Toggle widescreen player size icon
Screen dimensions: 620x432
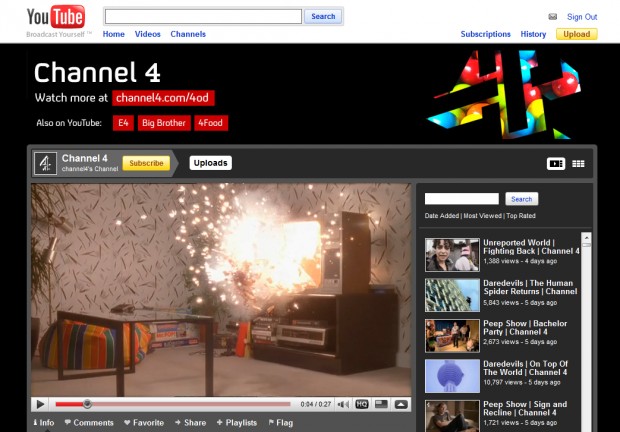(381, 404)
